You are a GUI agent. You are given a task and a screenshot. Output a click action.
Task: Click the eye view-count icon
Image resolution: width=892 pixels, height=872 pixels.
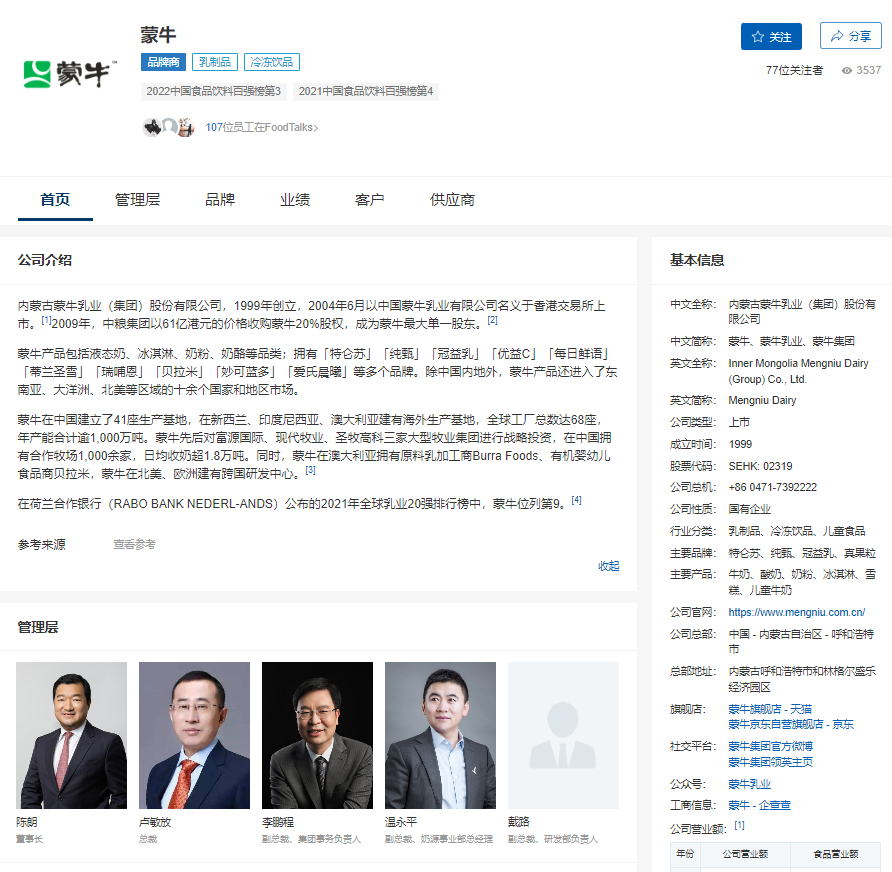pos(846,71)
